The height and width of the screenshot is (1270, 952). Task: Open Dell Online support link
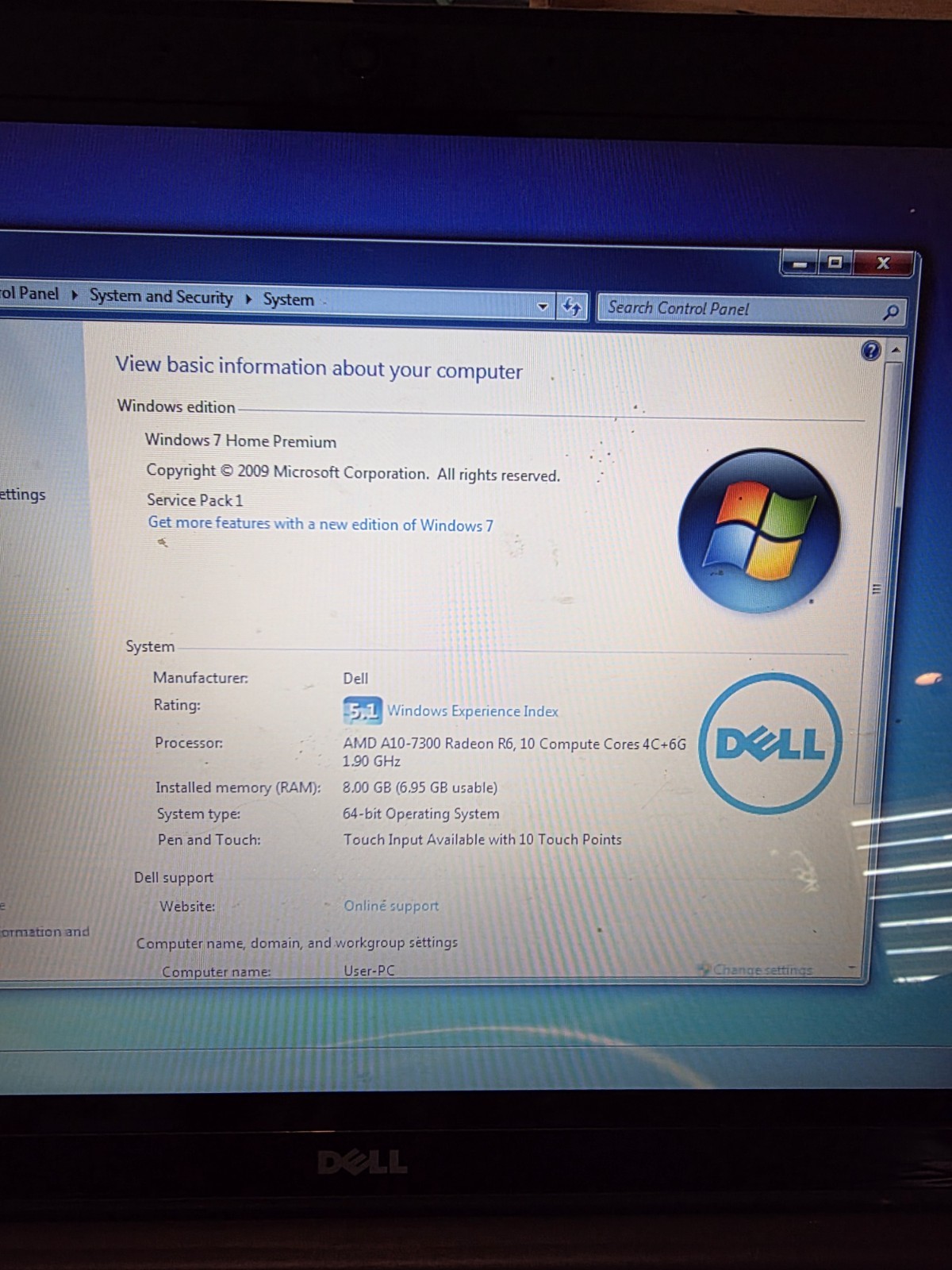point(391,906)
